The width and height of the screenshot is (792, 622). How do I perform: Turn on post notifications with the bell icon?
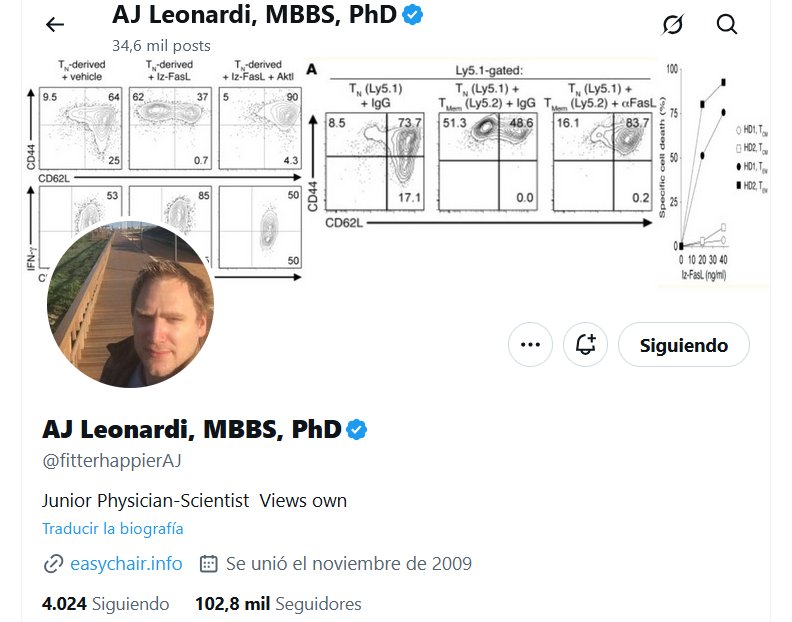coord(586,345)
